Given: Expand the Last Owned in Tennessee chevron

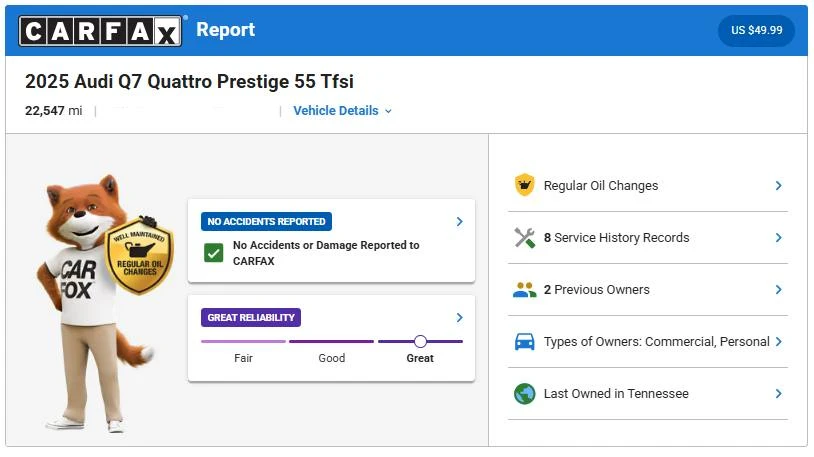Looking at the screenshot, I should [778, 393].
